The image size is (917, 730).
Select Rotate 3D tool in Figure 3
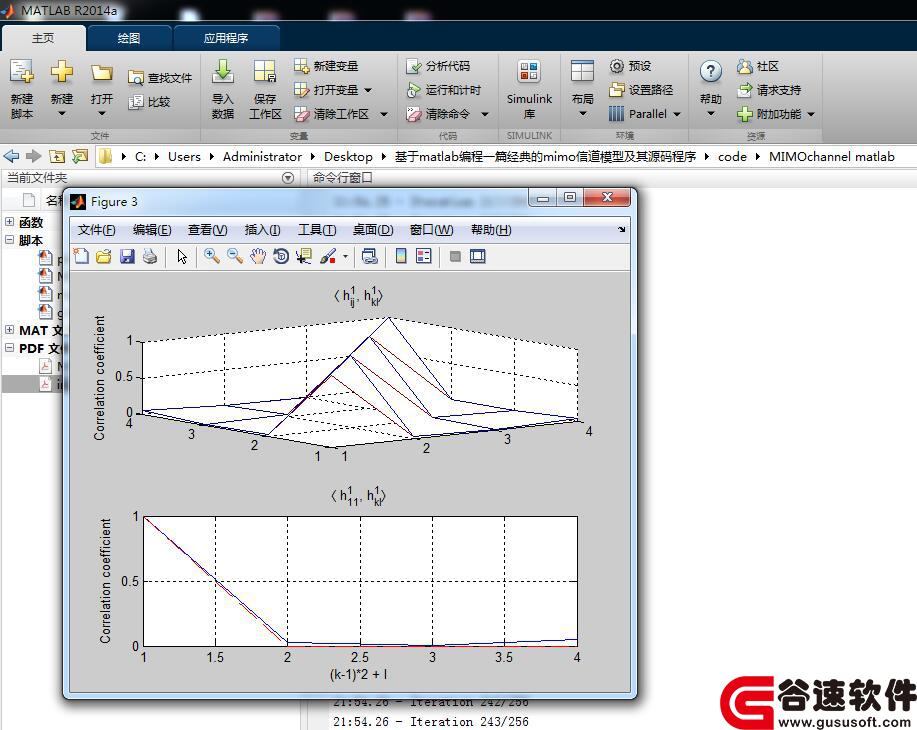pyautogui.click(x=281, y=256)
